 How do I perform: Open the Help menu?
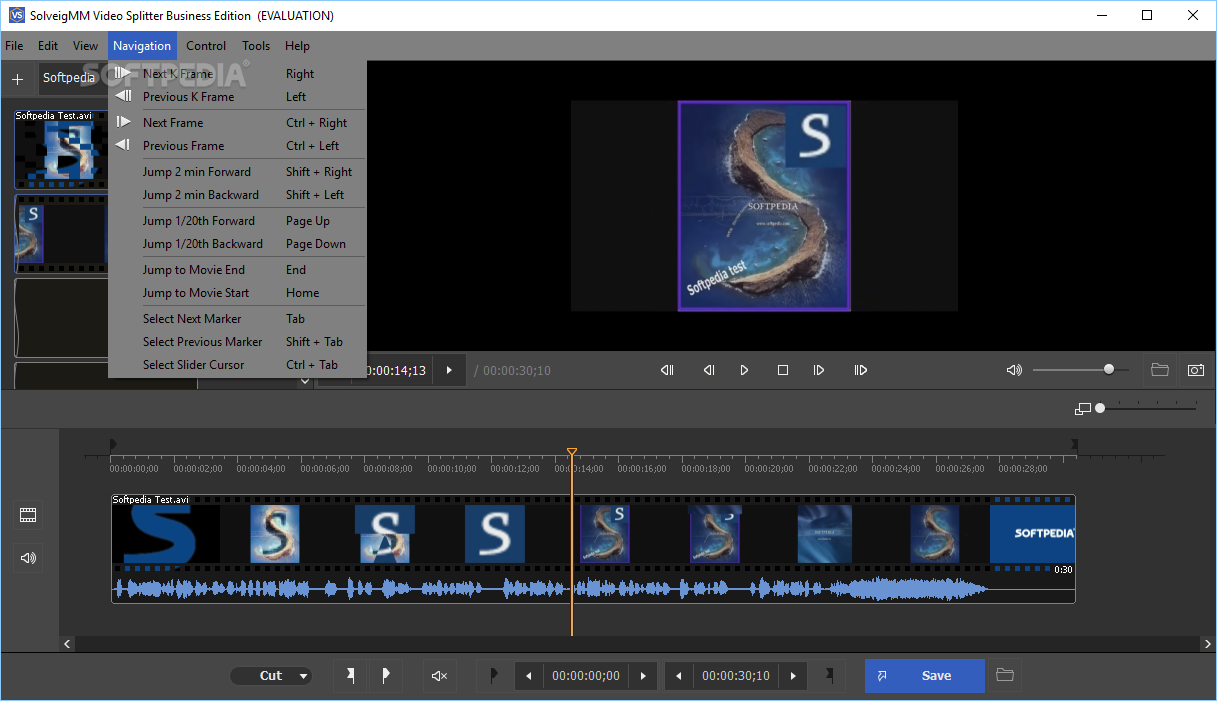(x=297, y=46)
